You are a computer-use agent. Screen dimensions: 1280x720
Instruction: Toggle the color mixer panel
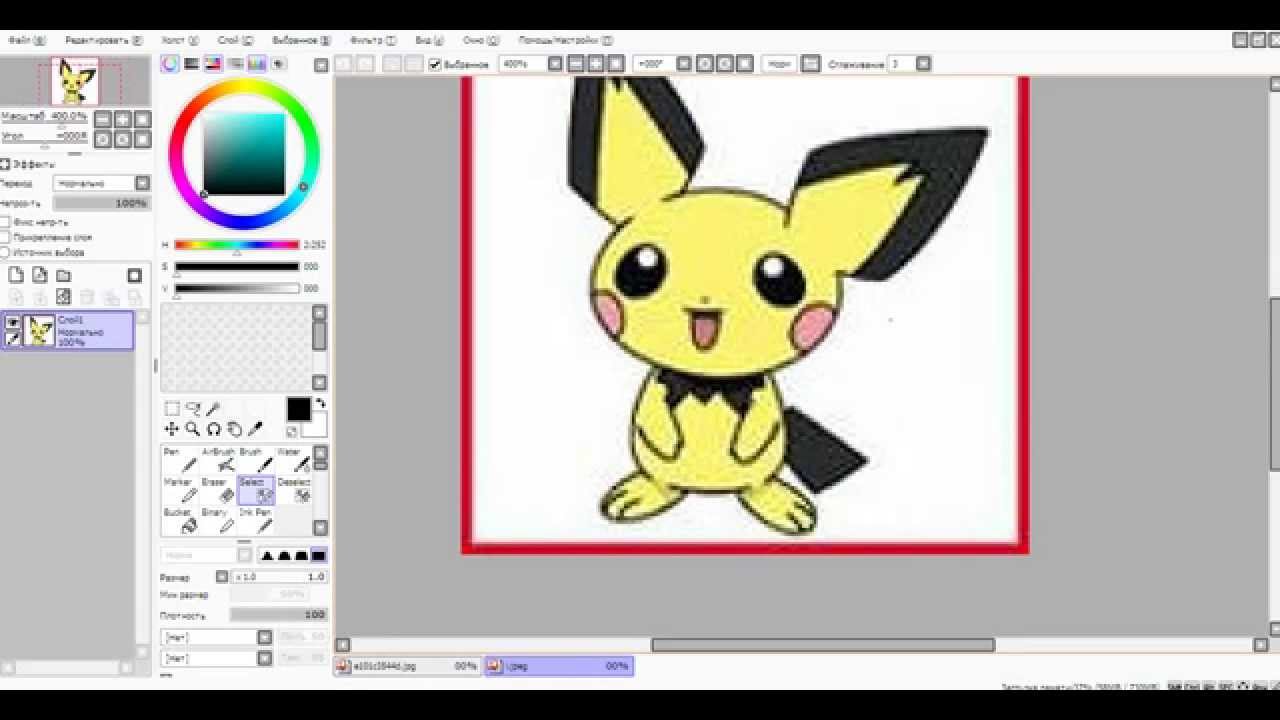(x=235, y=64)
